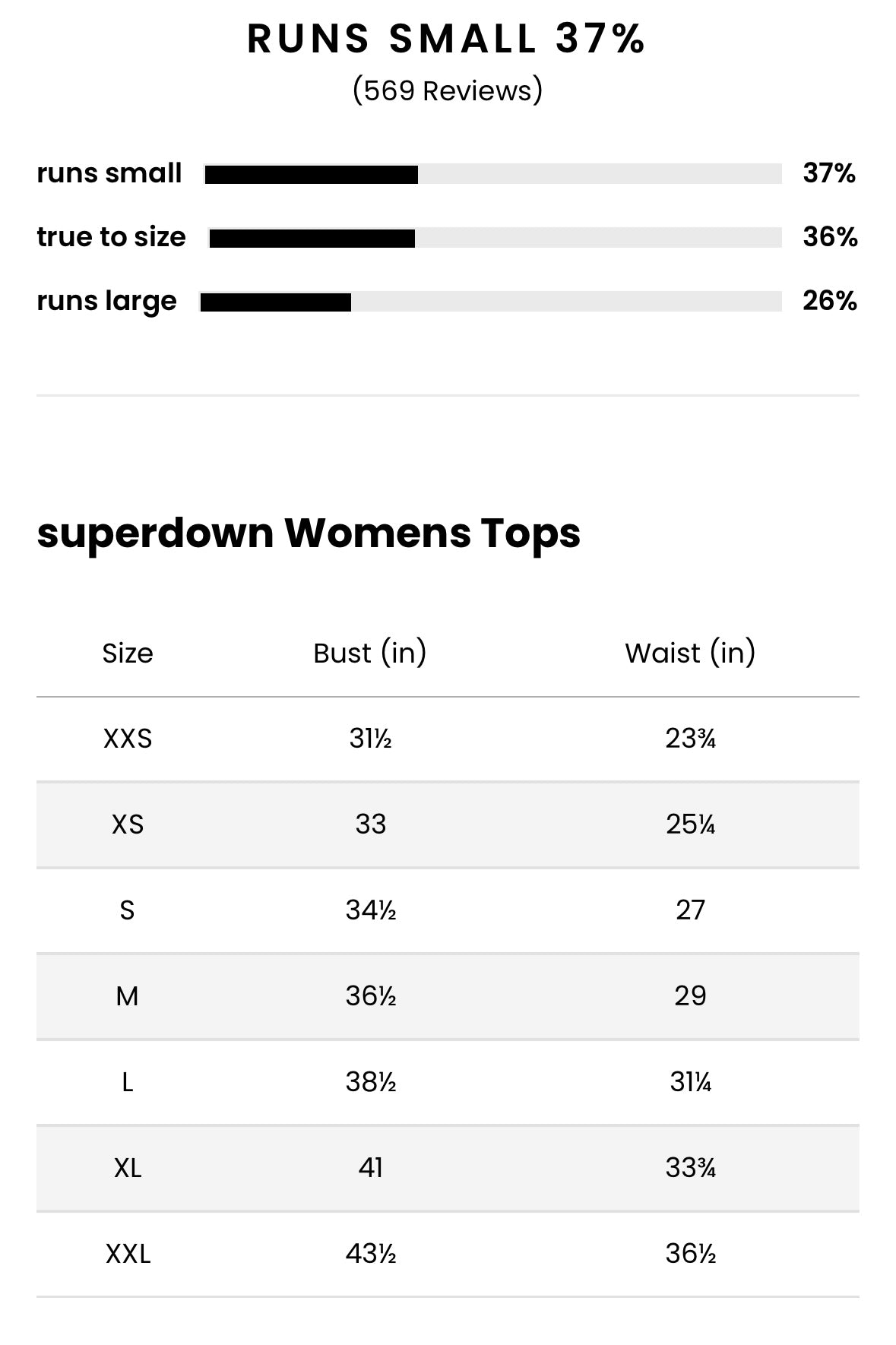Click the 36½ bust measurement for M
This screenshot has width=896, height=1345.
coord(371,996)
